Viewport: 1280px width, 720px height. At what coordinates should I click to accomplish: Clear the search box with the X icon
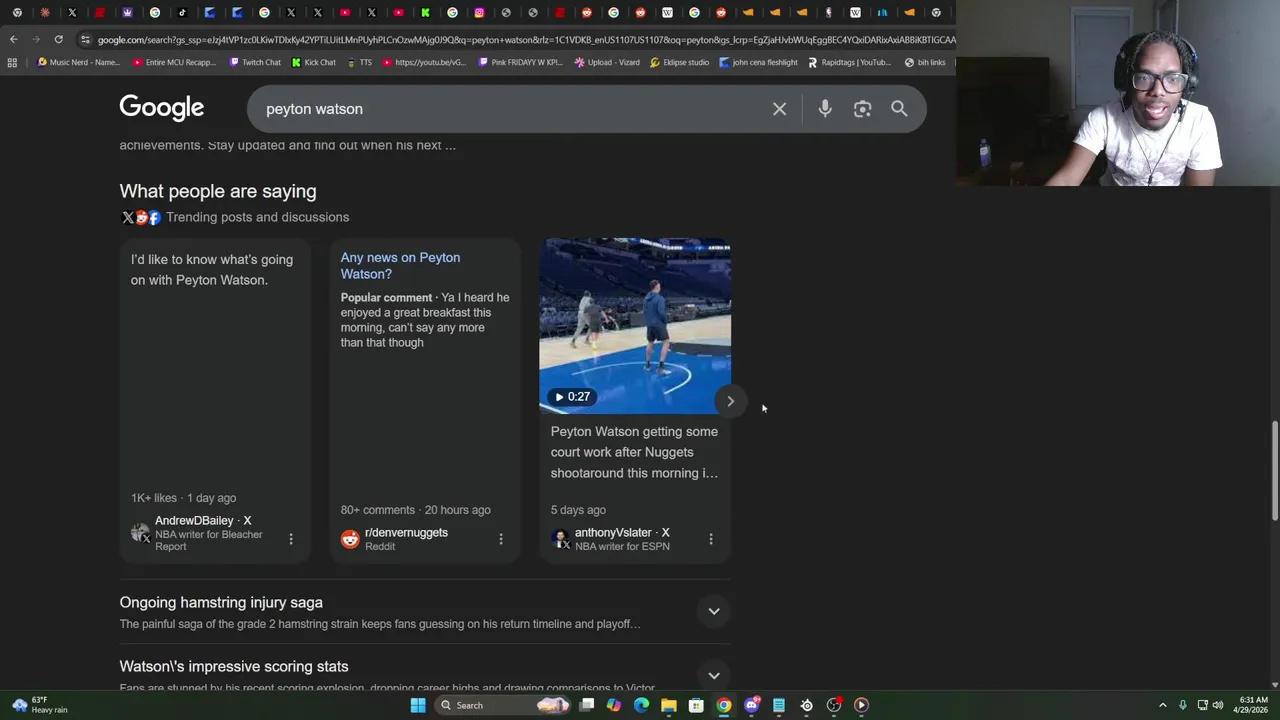[779, 109]
